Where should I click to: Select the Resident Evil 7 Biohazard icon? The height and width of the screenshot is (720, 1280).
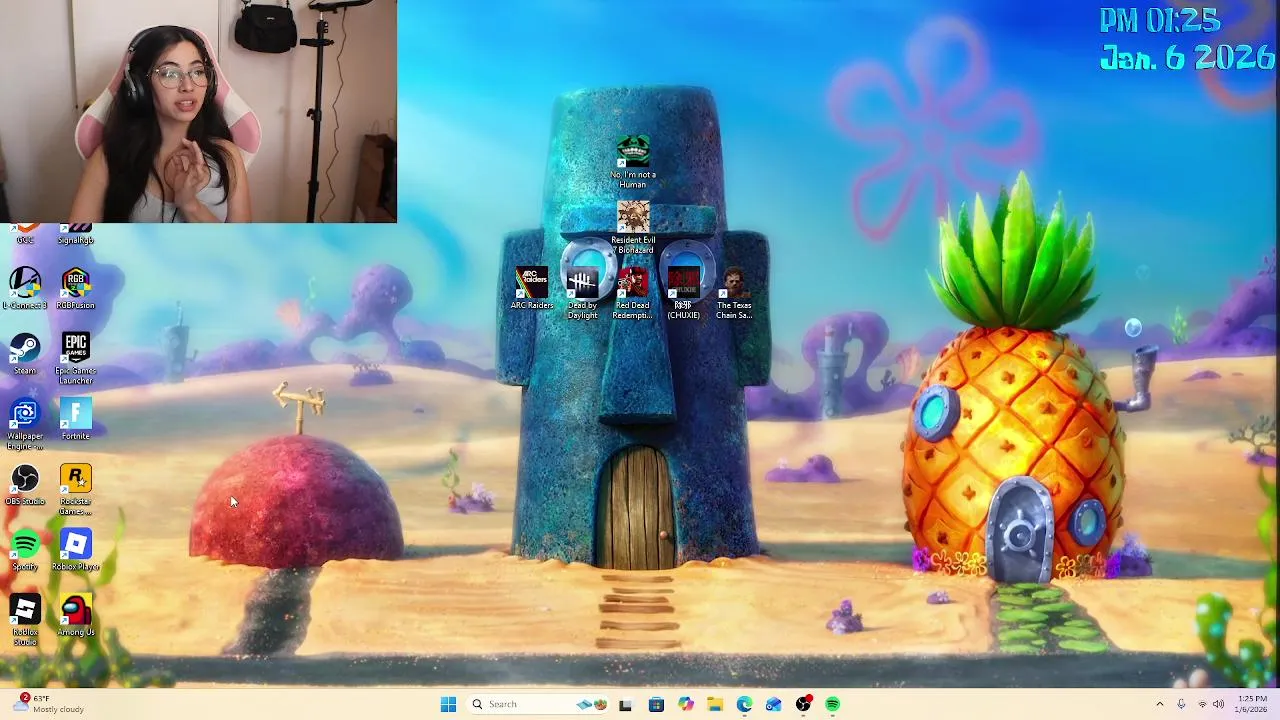point(633,228)
